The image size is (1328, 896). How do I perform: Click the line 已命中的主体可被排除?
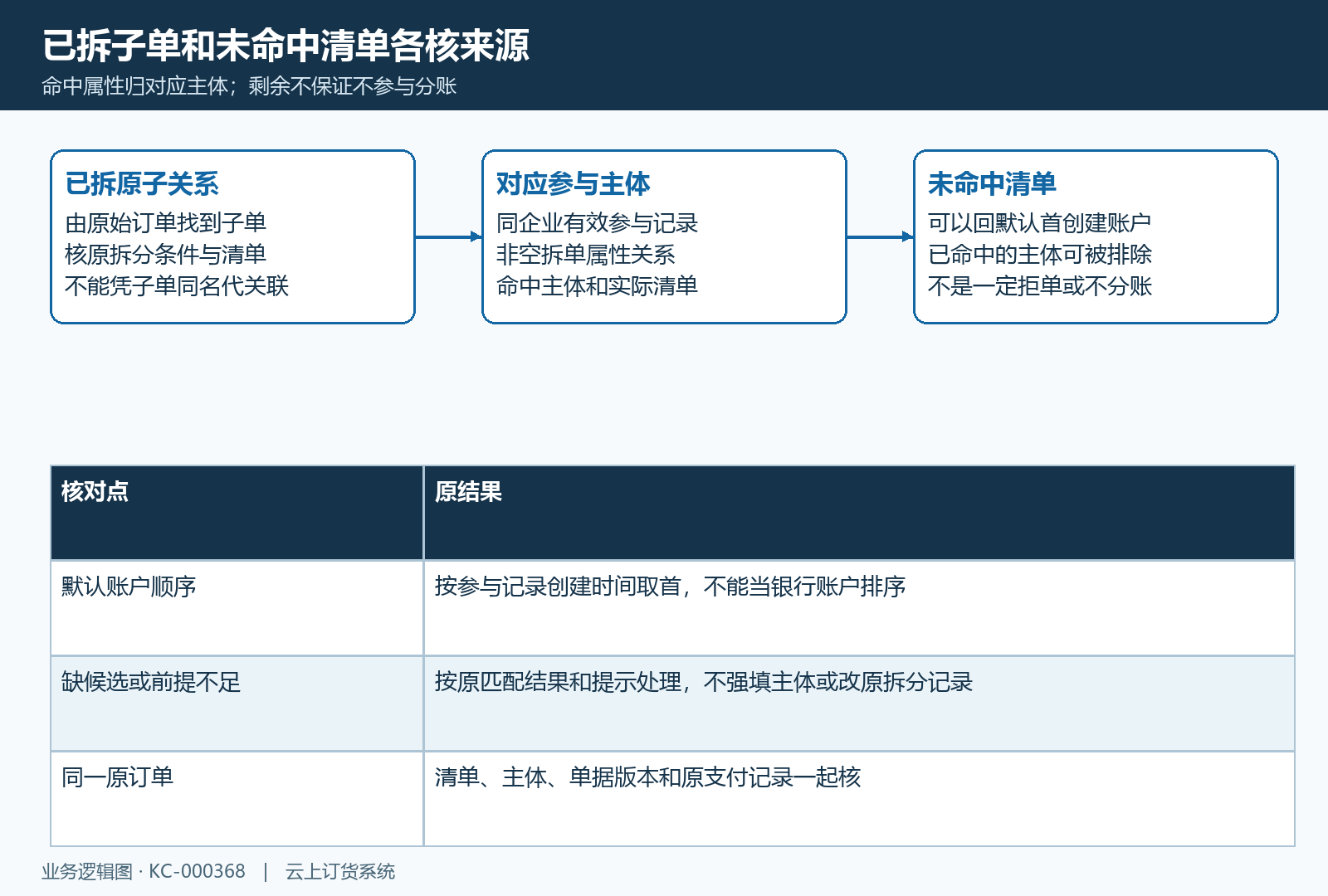coord(1040,254)
